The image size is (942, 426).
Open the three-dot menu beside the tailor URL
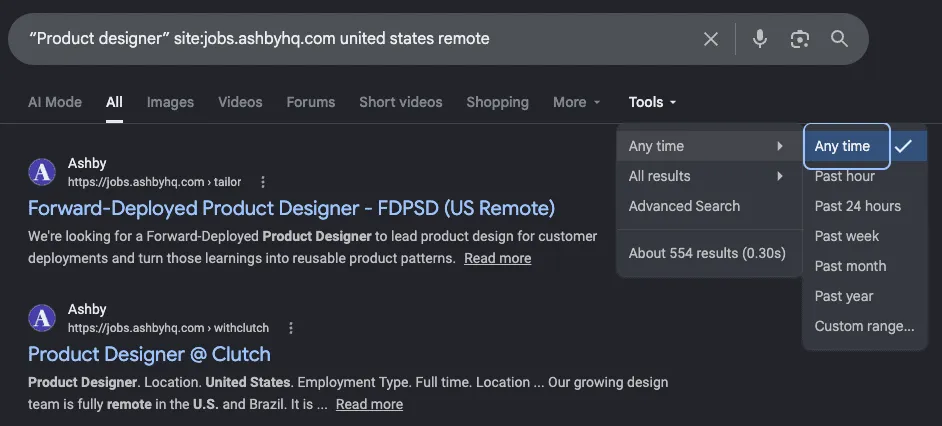263,182
